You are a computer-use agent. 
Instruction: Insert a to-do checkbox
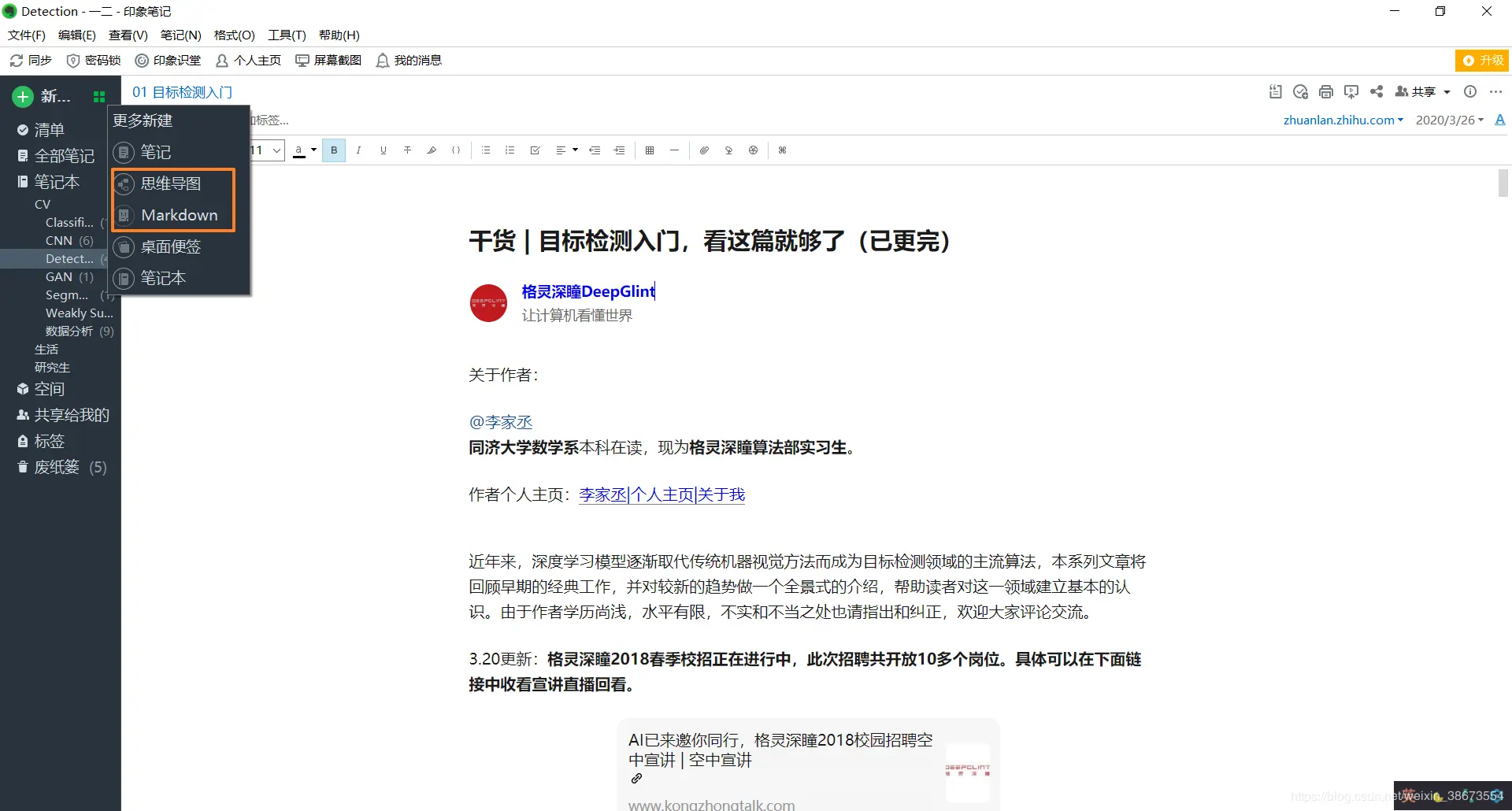tap(535, 150)
